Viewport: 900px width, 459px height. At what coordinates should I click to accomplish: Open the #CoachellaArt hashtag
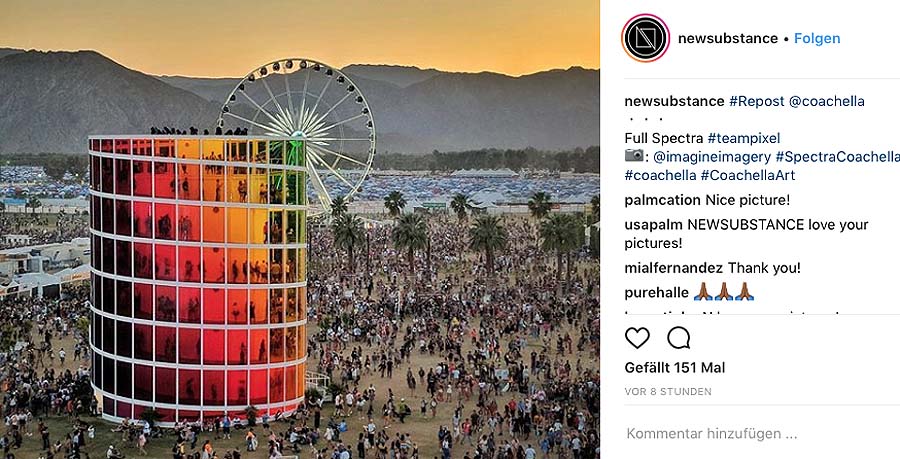click(x=748, y=175)
